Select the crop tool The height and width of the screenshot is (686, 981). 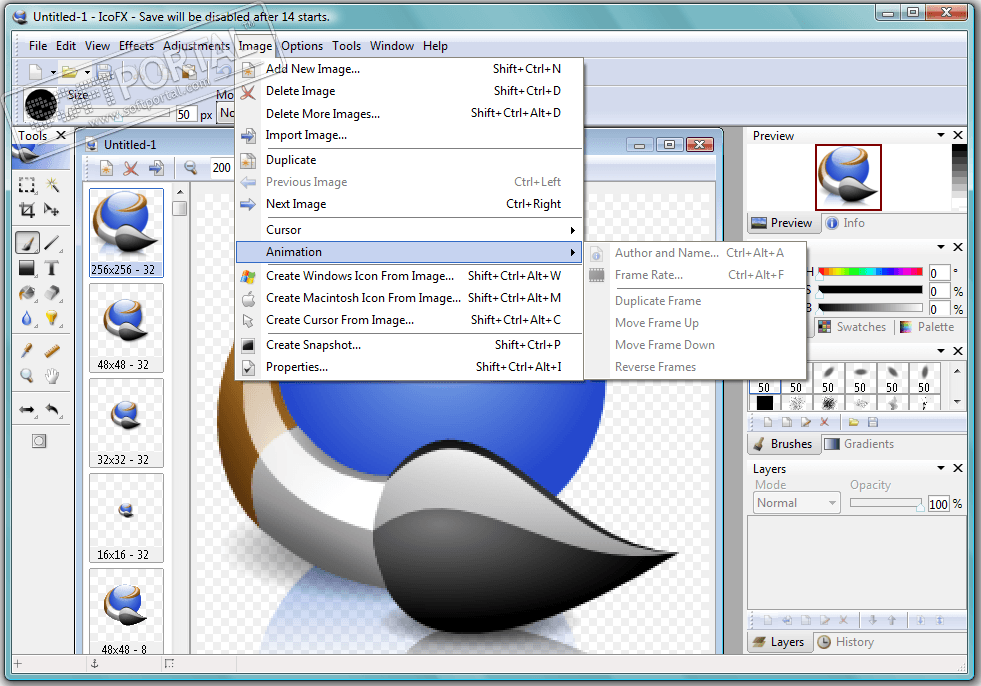[27, 210]
